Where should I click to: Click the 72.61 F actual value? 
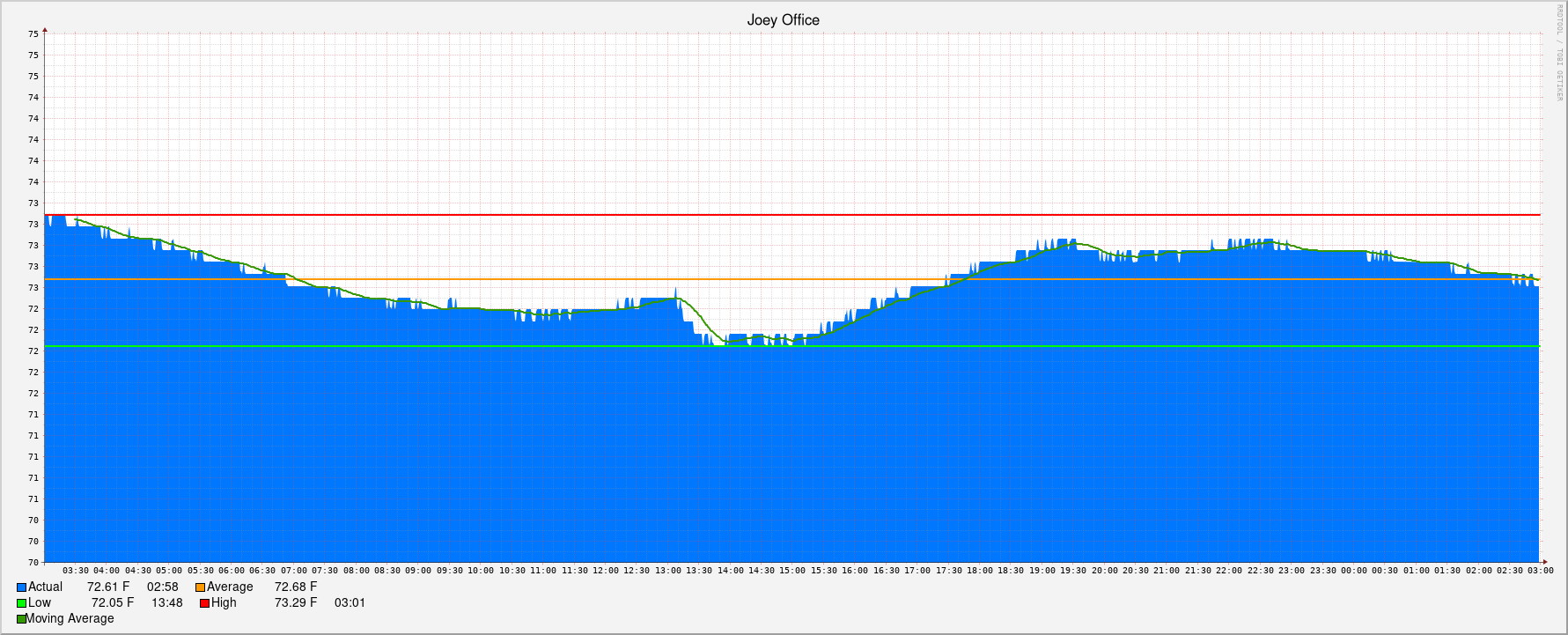point(108,587)
